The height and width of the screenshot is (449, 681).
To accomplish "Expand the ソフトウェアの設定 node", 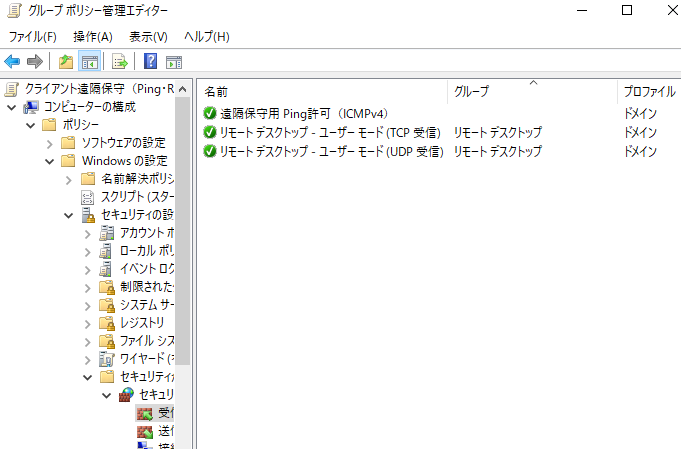I will 50,143.
